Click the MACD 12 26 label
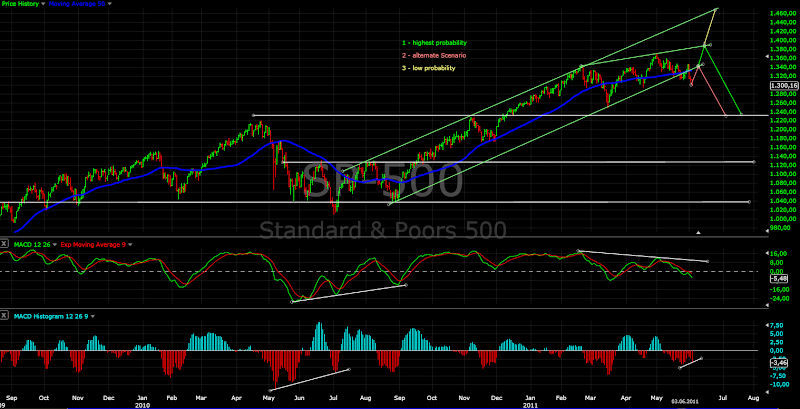 31,245
